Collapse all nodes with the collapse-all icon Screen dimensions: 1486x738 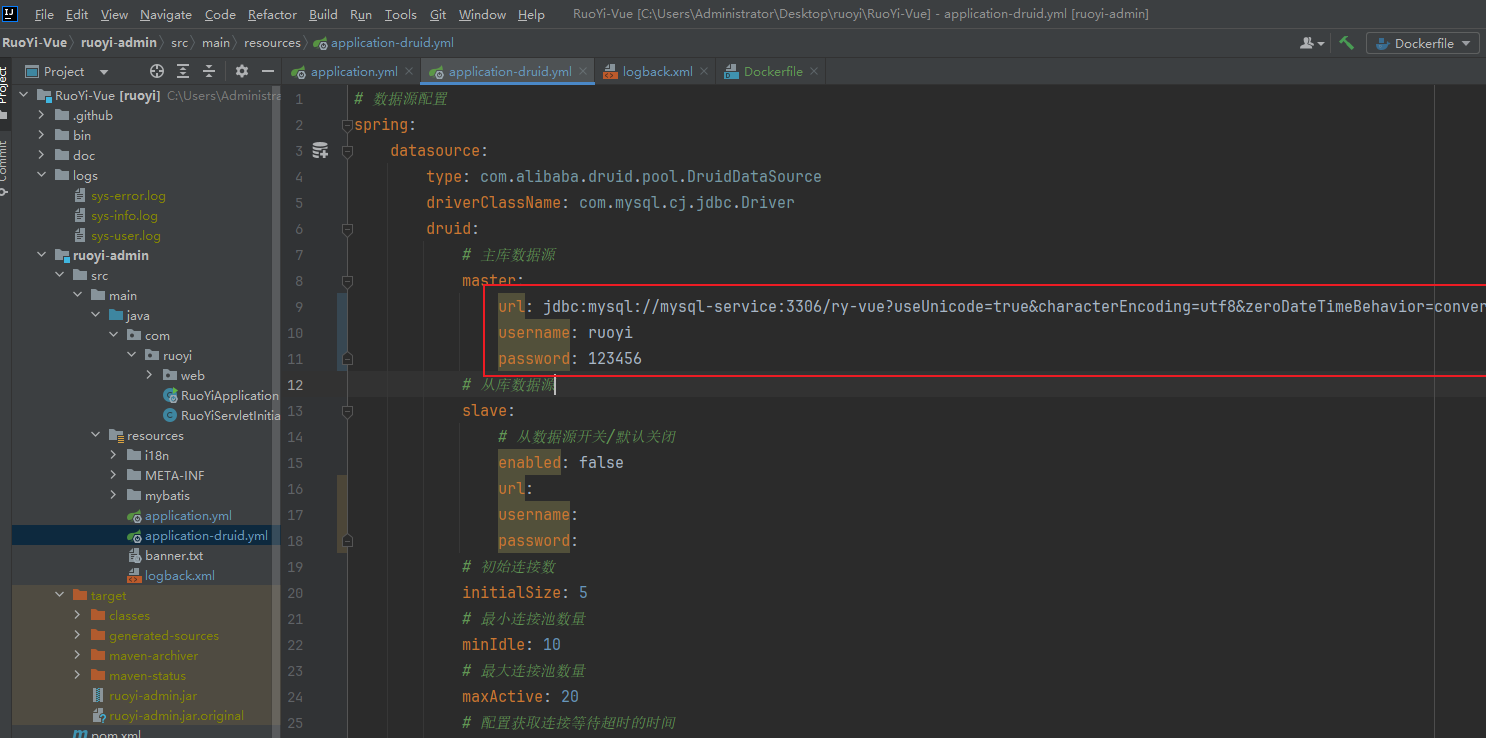(x=207, y=71)
